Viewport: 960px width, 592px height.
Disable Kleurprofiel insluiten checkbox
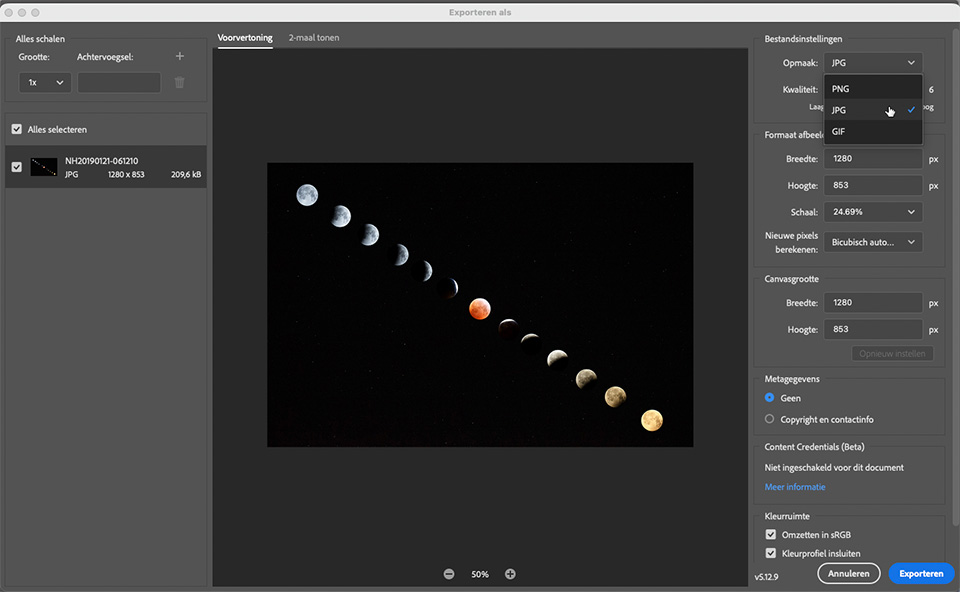(x=771, y=553)
